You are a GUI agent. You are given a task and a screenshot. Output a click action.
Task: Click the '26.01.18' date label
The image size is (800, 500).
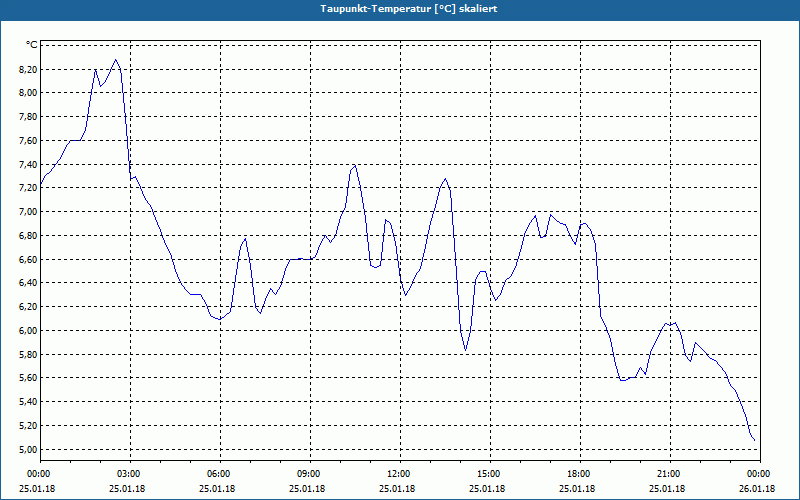(757, 489)
